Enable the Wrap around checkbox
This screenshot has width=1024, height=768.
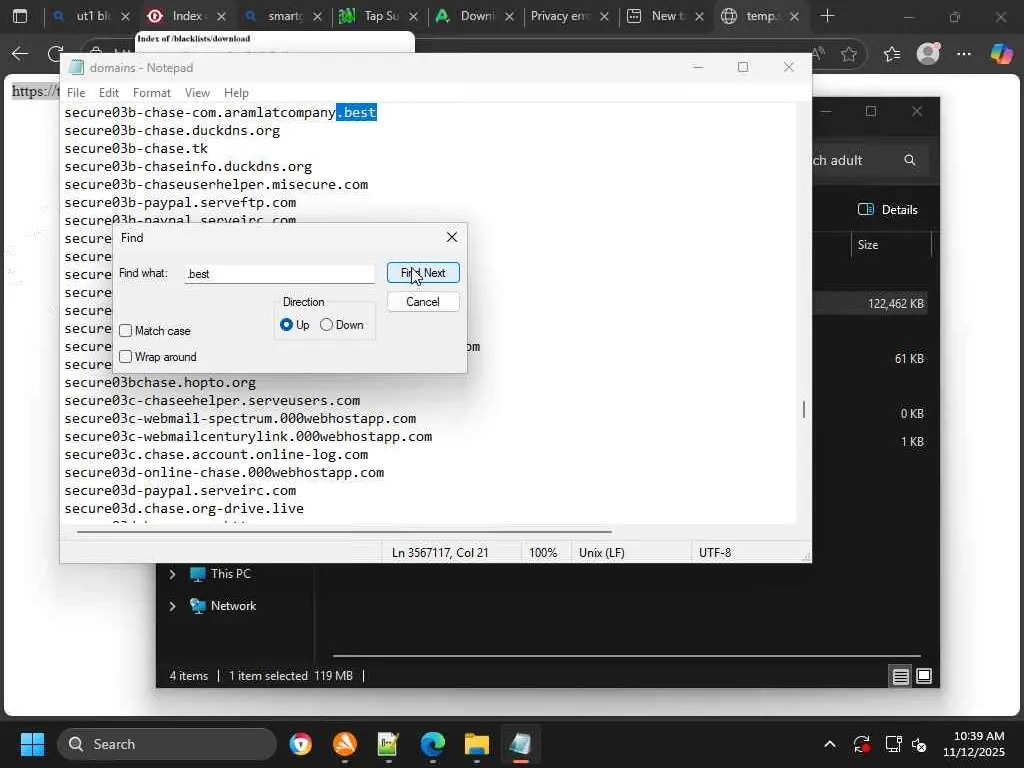(125, 357)
